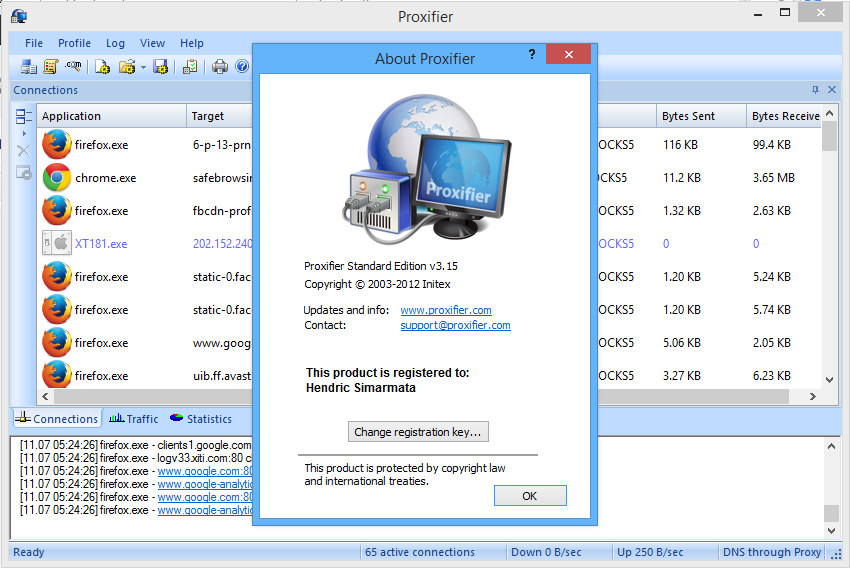Sort by Bytes Sent column header

pos(701,116)
